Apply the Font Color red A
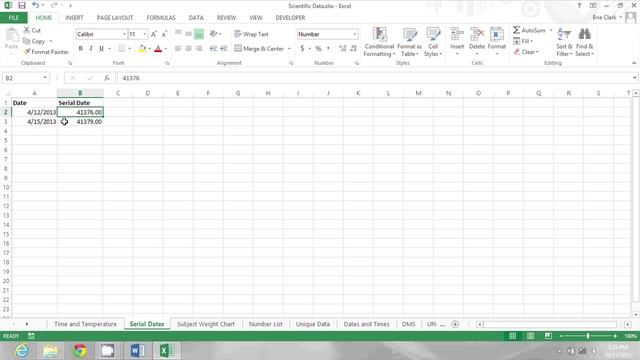The image size is (640, 360). point(158,49)
